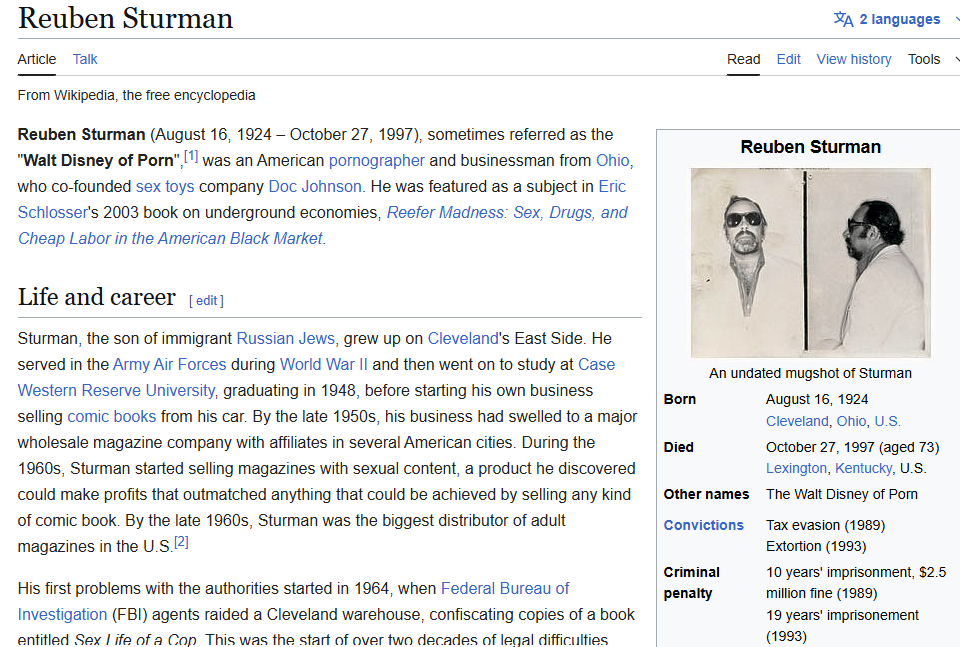
Task: Select 'Extortion (1993)' text
Action: coord(816,547)
